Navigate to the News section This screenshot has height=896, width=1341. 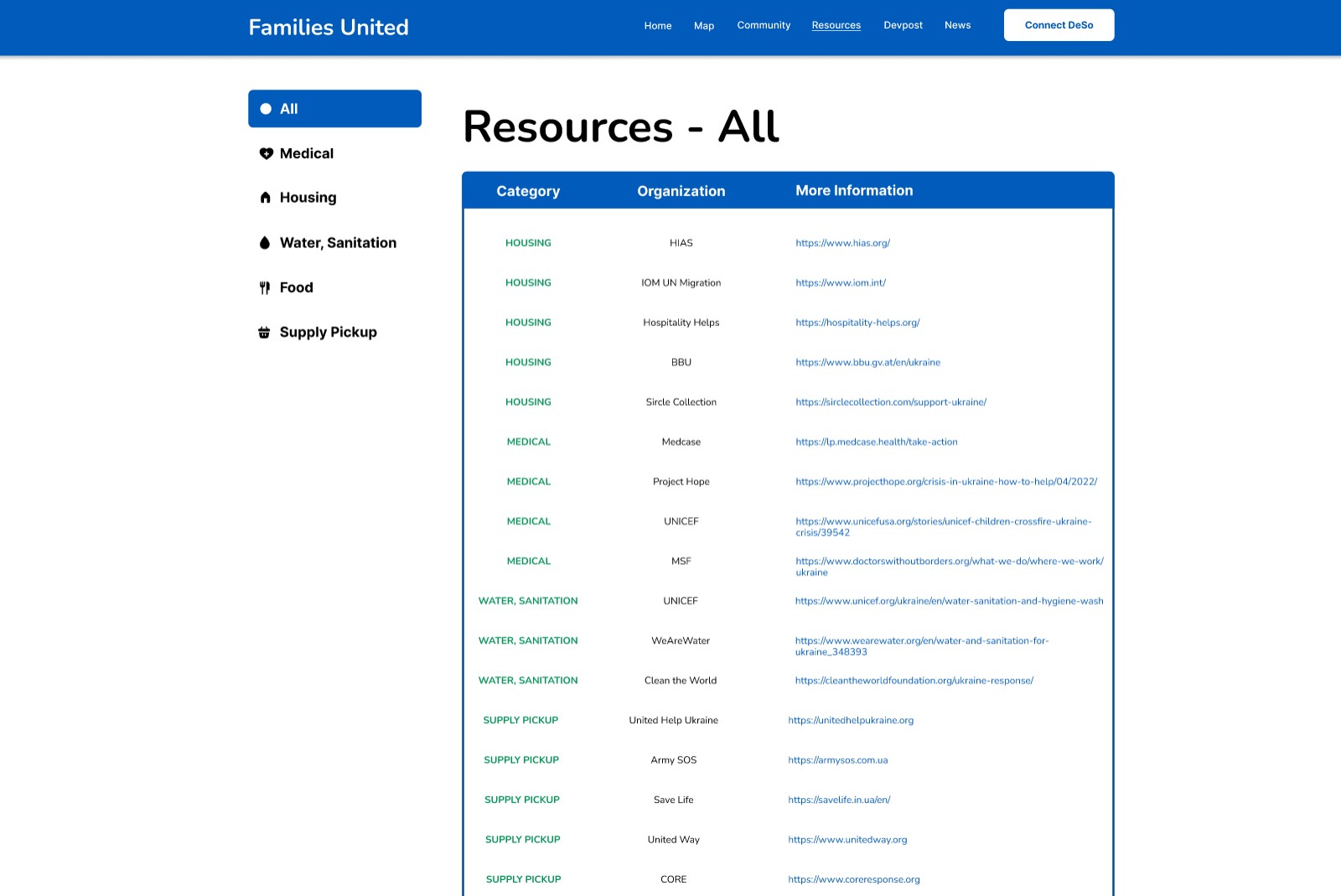(x=957, y=24)
